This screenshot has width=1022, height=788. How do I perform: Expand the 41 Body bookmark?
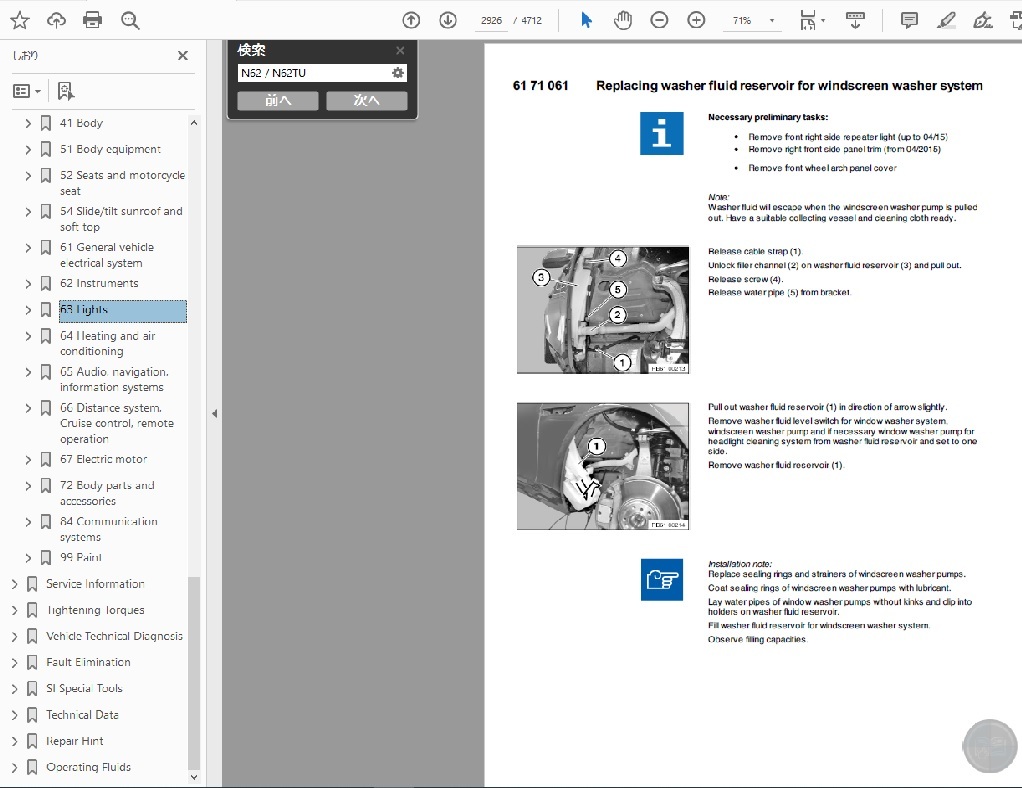(27, 123)
